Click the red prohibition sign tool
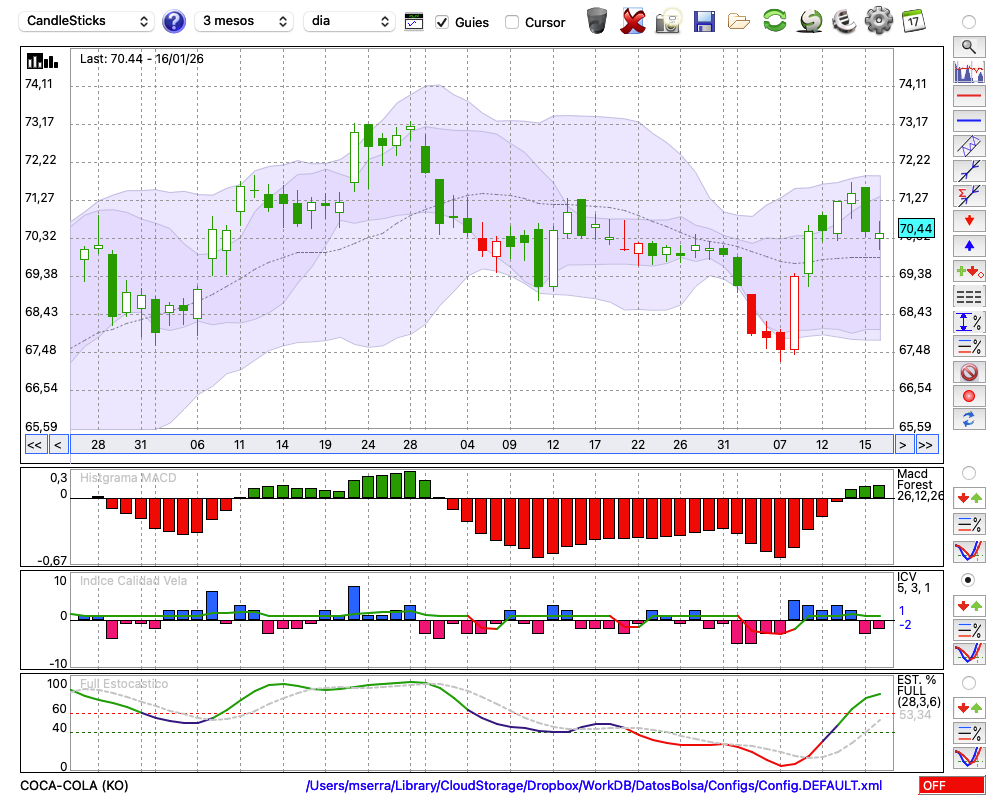 point(968,372)
